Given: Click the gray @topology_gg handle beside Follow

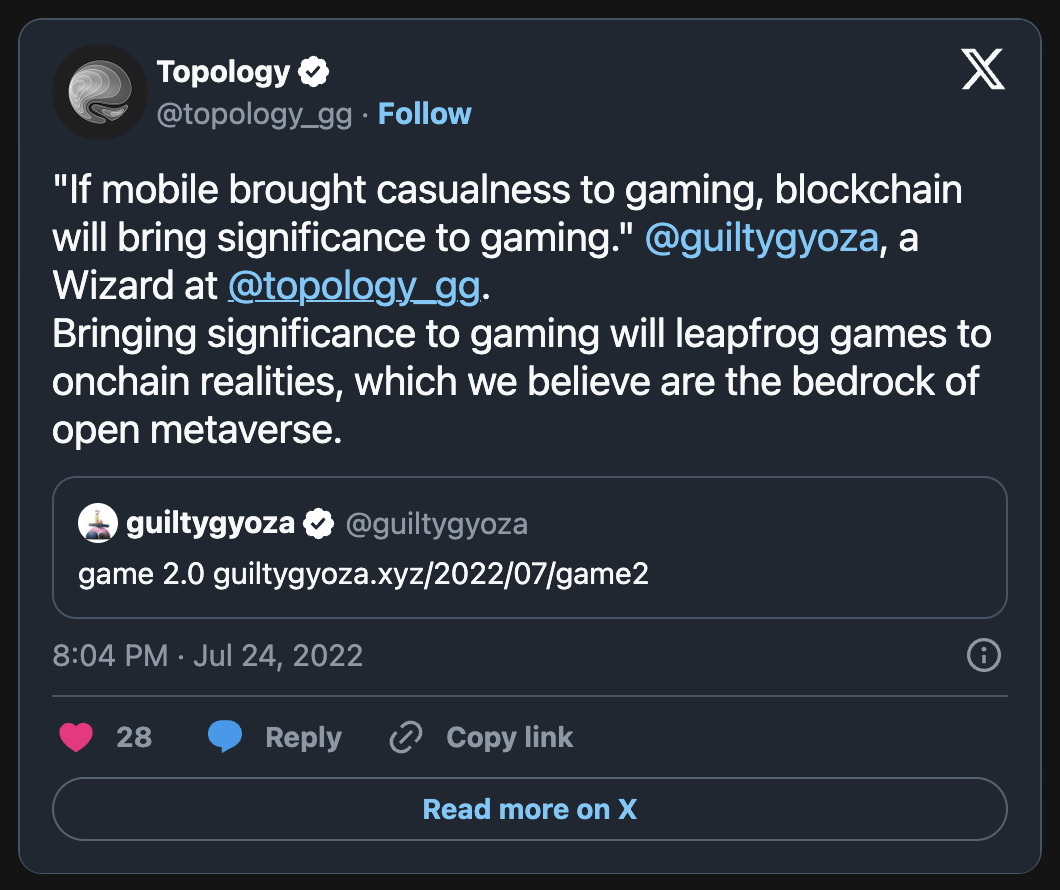Looking at the screenshot, I should tap(254, 114).
